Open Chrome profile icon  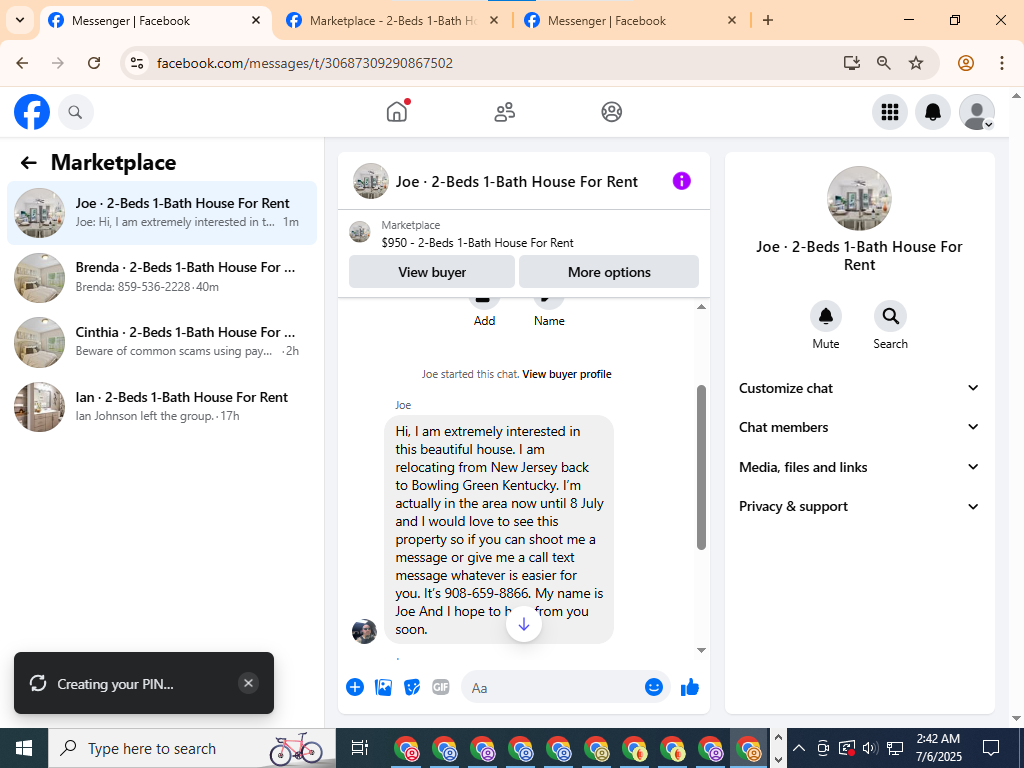966,63
